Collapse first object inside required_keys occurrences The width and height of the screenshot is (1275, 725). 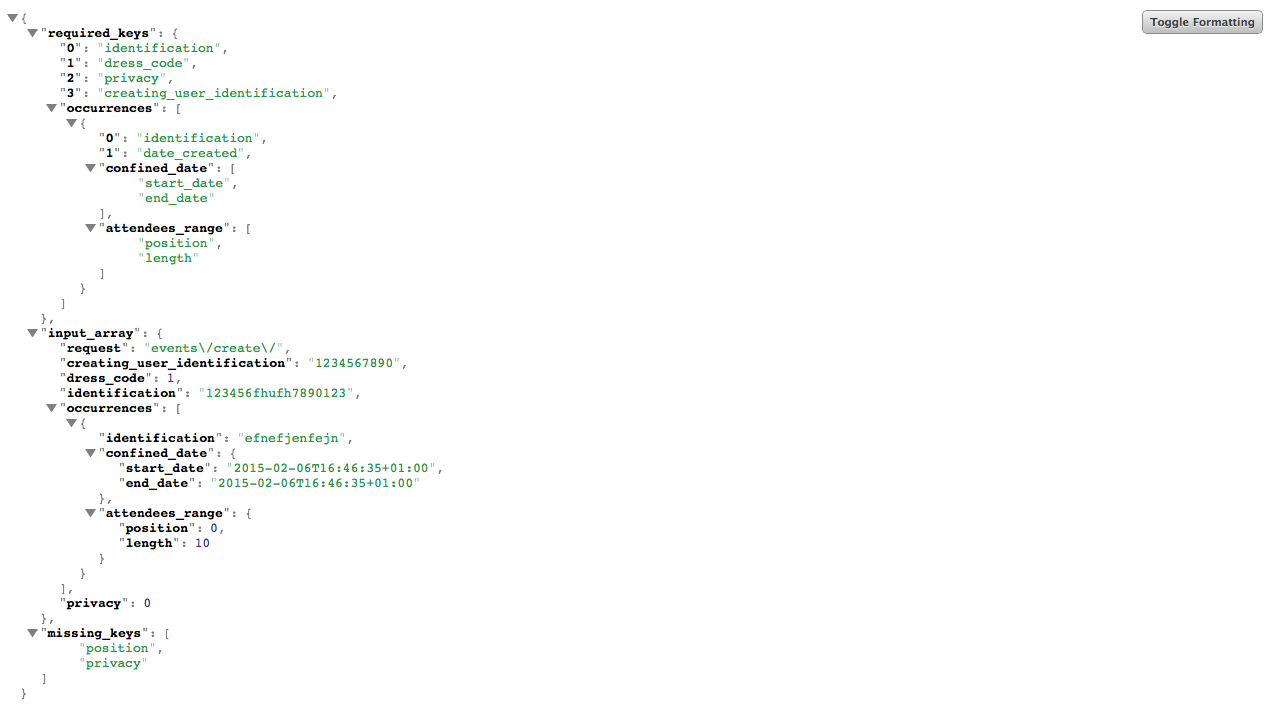(72, 123)
